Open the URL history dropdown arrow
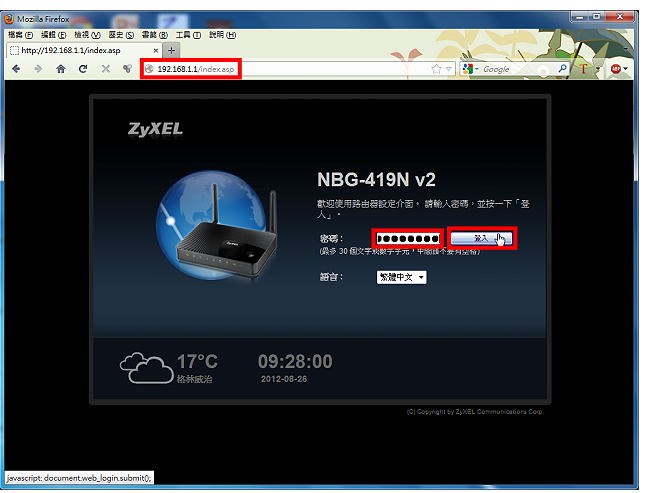 click(449, 69)
